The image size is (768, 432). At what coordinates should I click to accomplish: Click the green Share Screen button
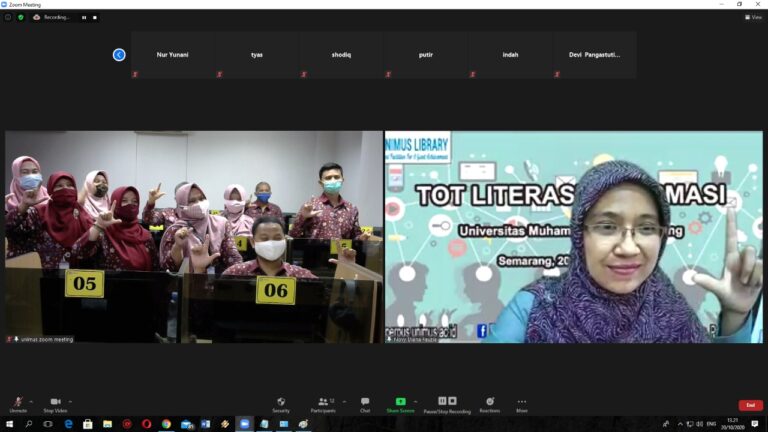(x=400, y=402)
